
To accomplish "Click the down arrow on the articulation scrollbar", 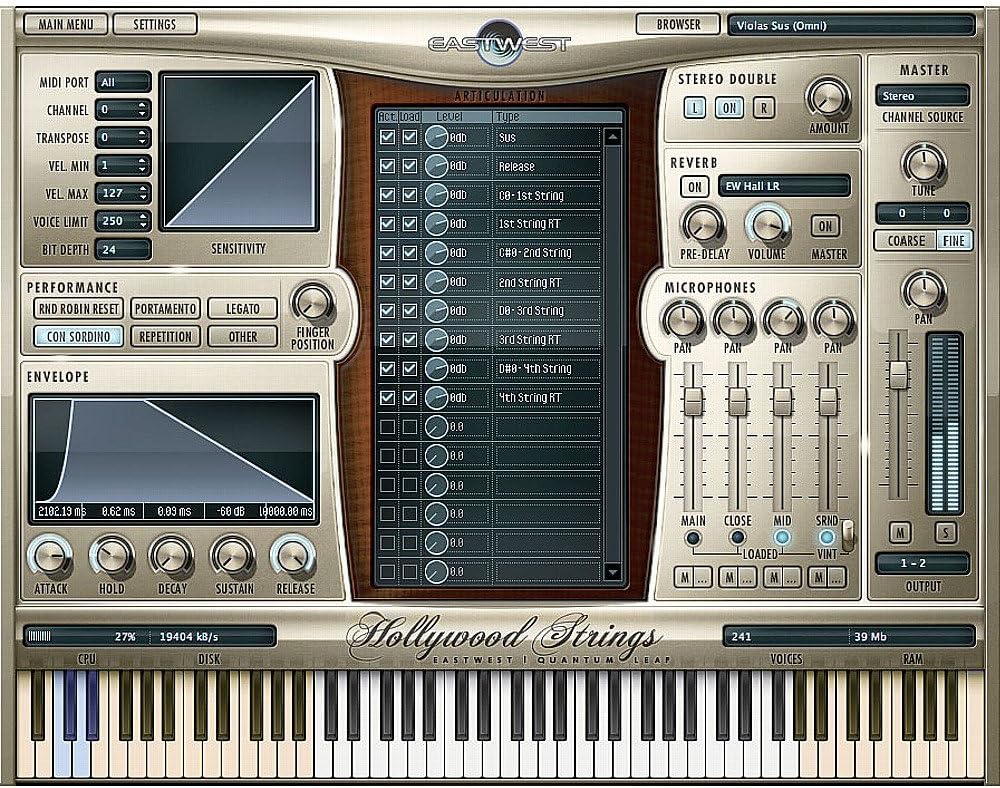I will click(612, 572).
